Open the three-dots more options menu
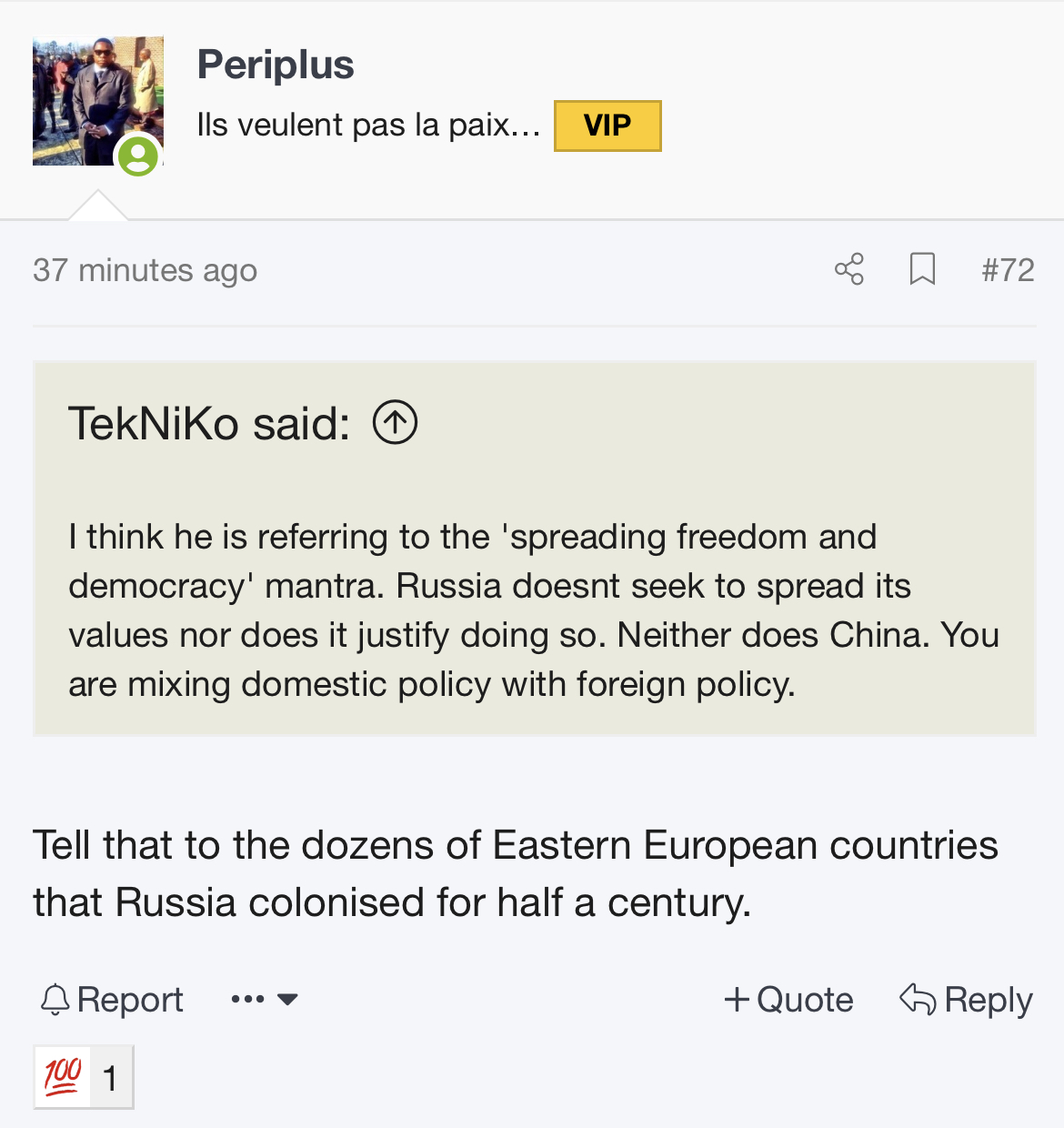 coord(247,1000)
